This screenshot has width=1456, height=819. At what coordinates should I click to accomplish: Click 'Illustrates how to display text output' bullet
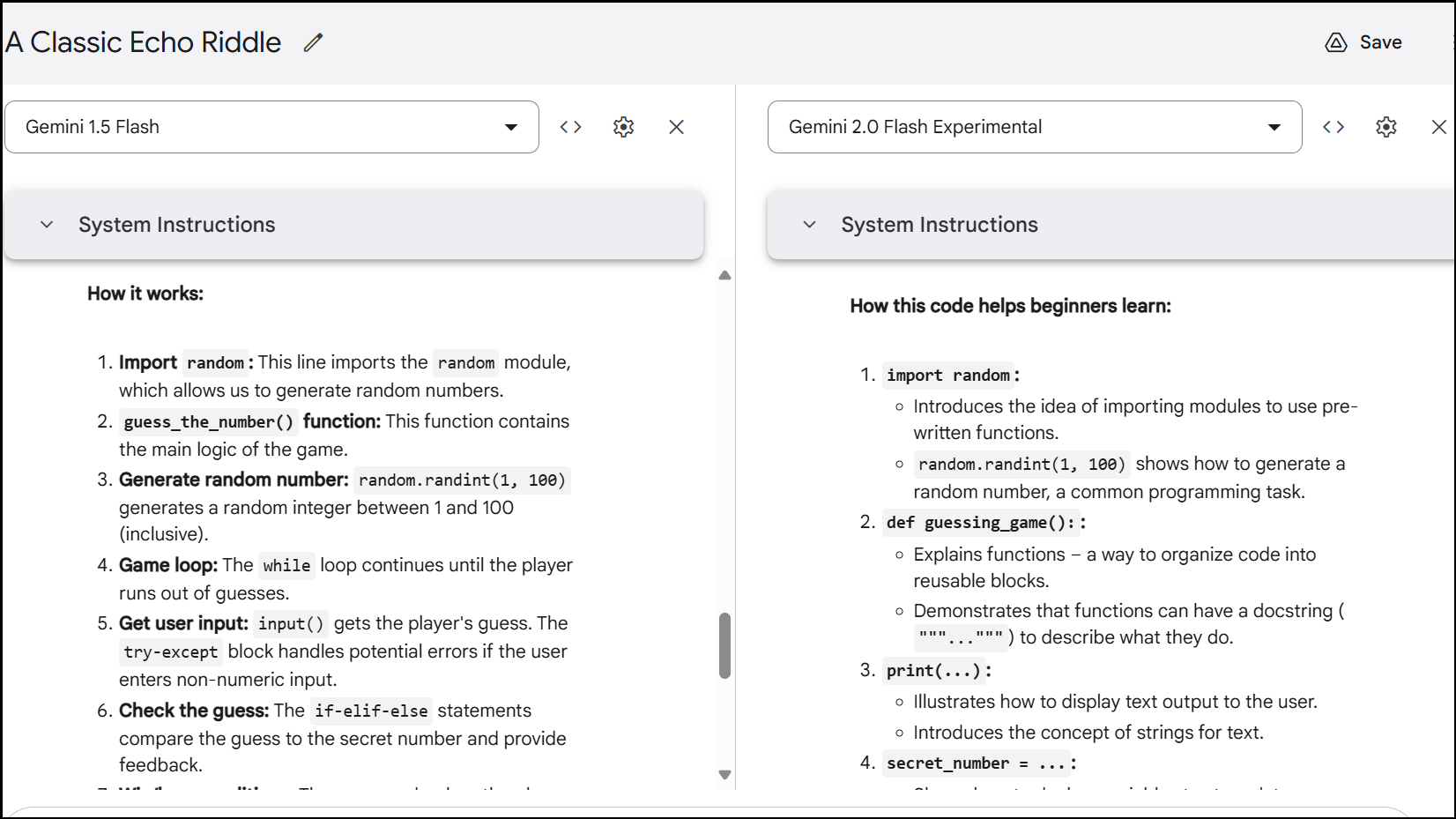click(1115, 702)
